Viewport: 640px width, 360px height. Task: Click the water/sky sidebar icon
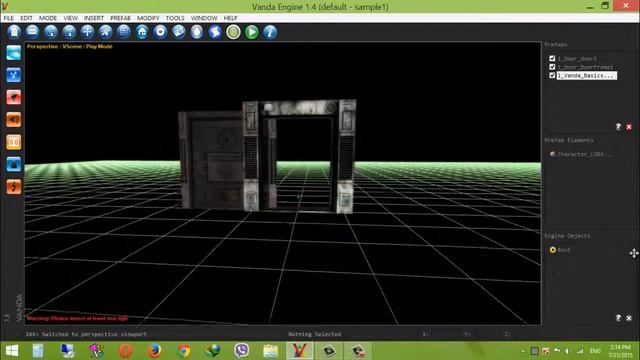coord(13,53)
